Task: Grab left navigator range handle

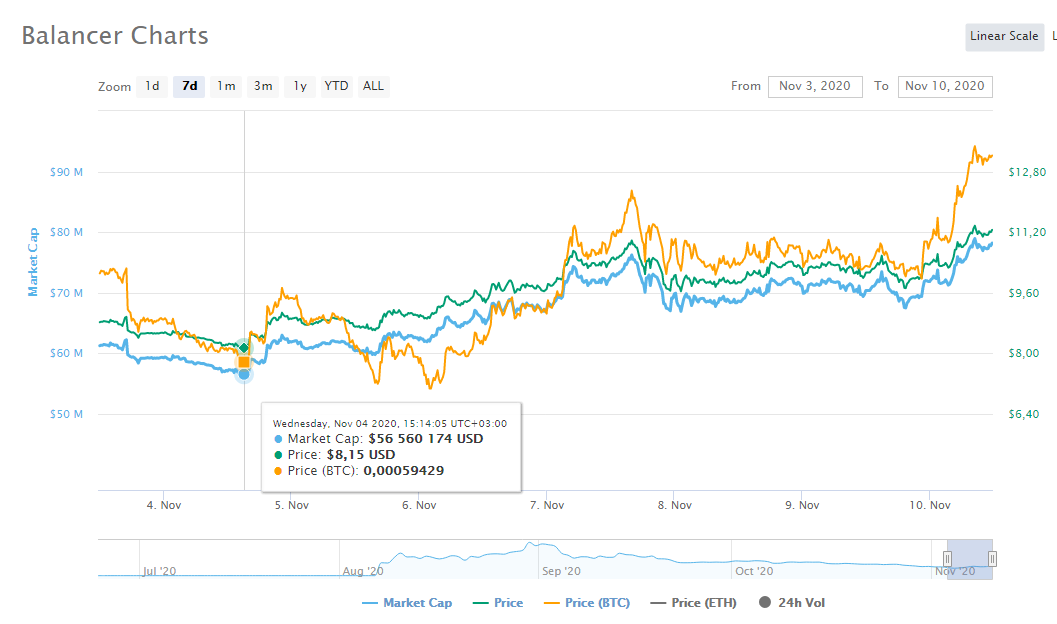Action: [x=947, y=559]
